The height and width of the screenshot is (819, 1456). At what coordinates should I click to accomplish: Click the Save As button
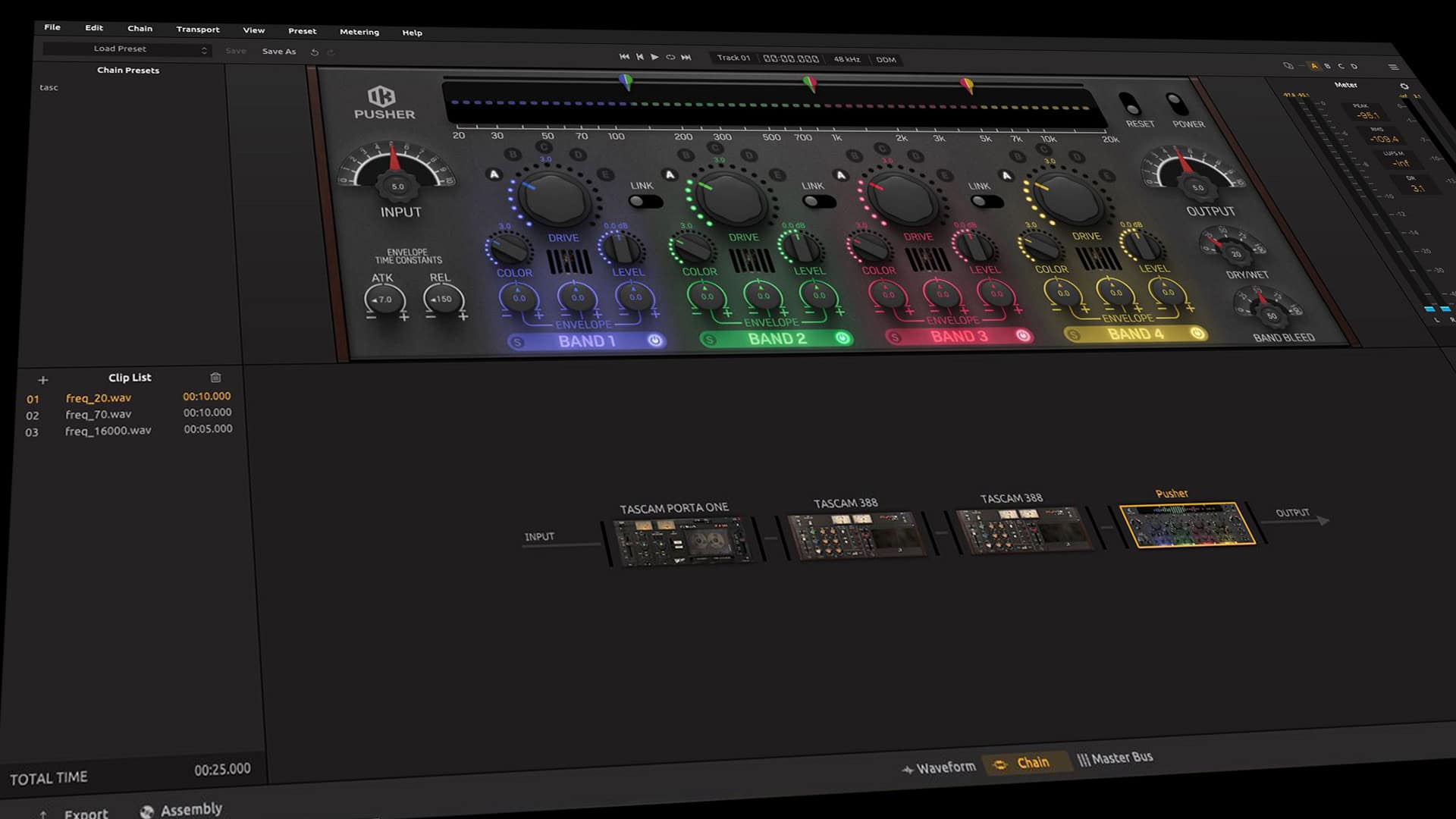[x=278, y=51]
